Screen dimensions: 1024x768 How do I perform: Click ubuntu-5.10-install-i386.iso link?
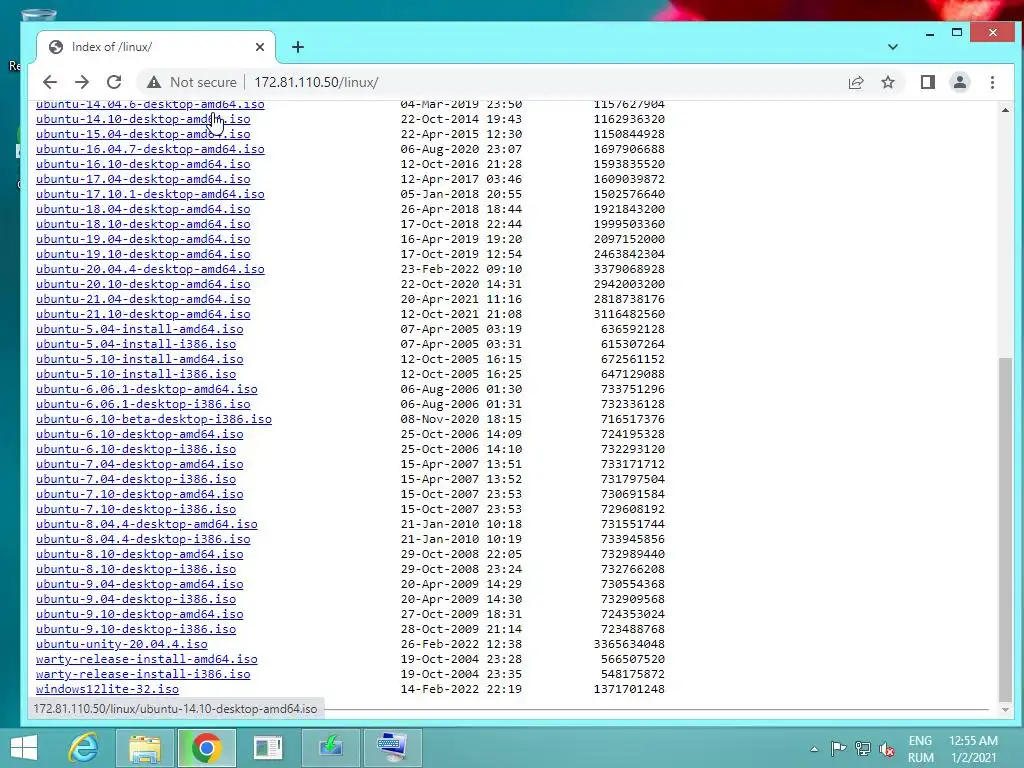(x=136, y=374)
